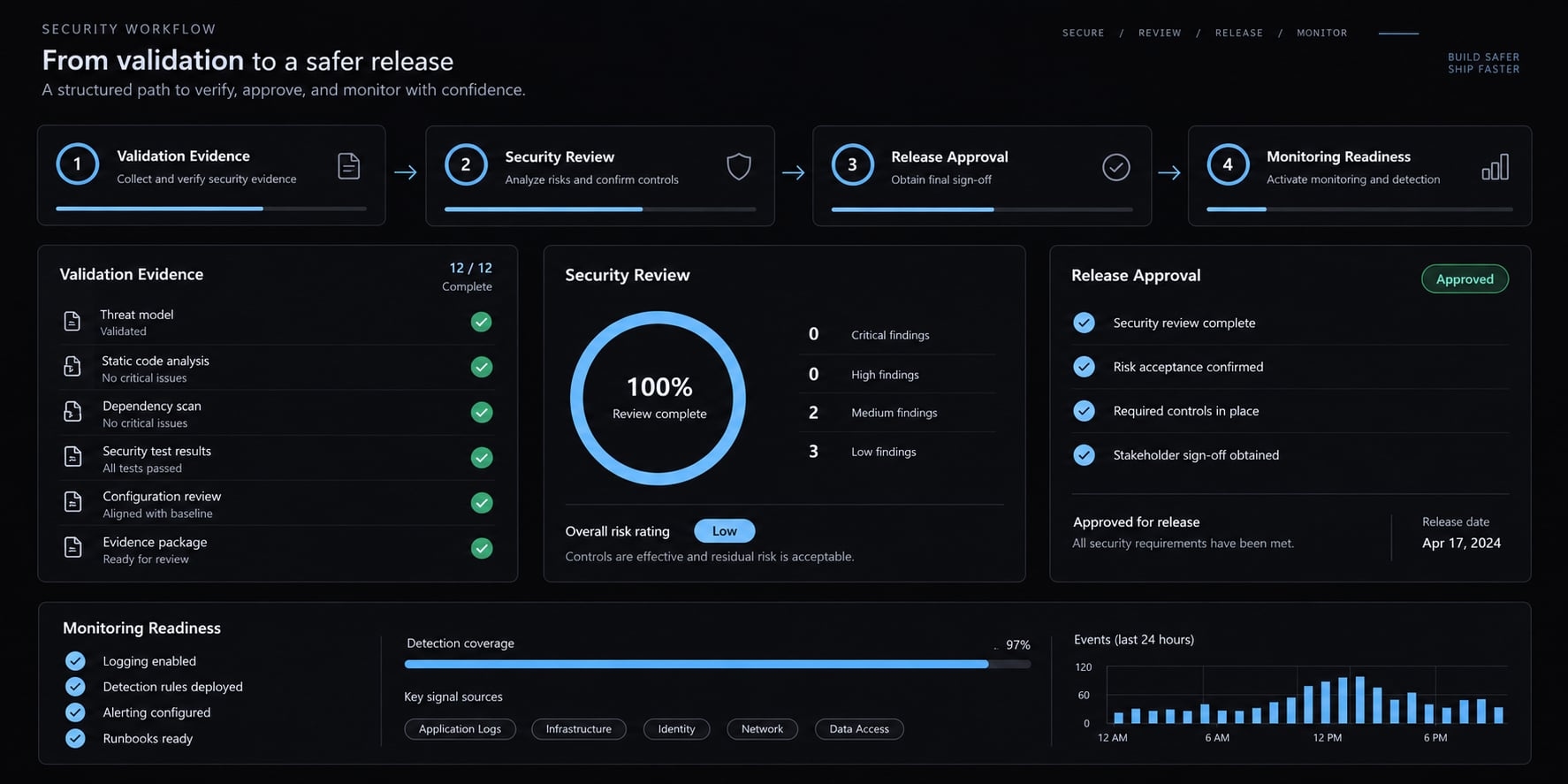Click the green check beside Configuration review

coord(482,503)
